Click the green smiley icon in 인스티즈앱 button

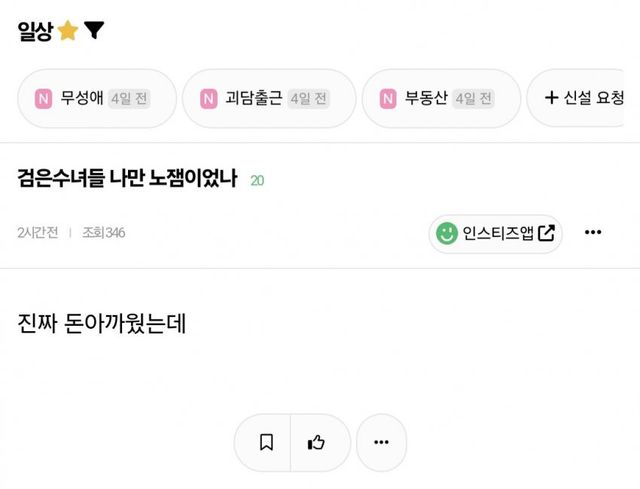coord(445,233)
